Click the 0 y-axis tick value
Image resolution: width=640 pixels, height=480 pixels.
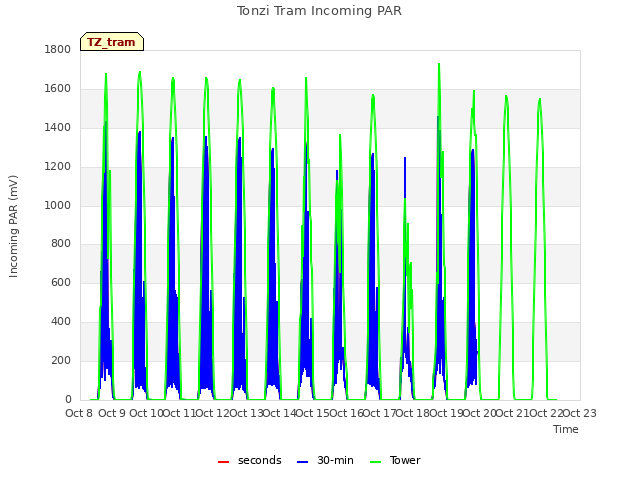click(x=68, y=399)
